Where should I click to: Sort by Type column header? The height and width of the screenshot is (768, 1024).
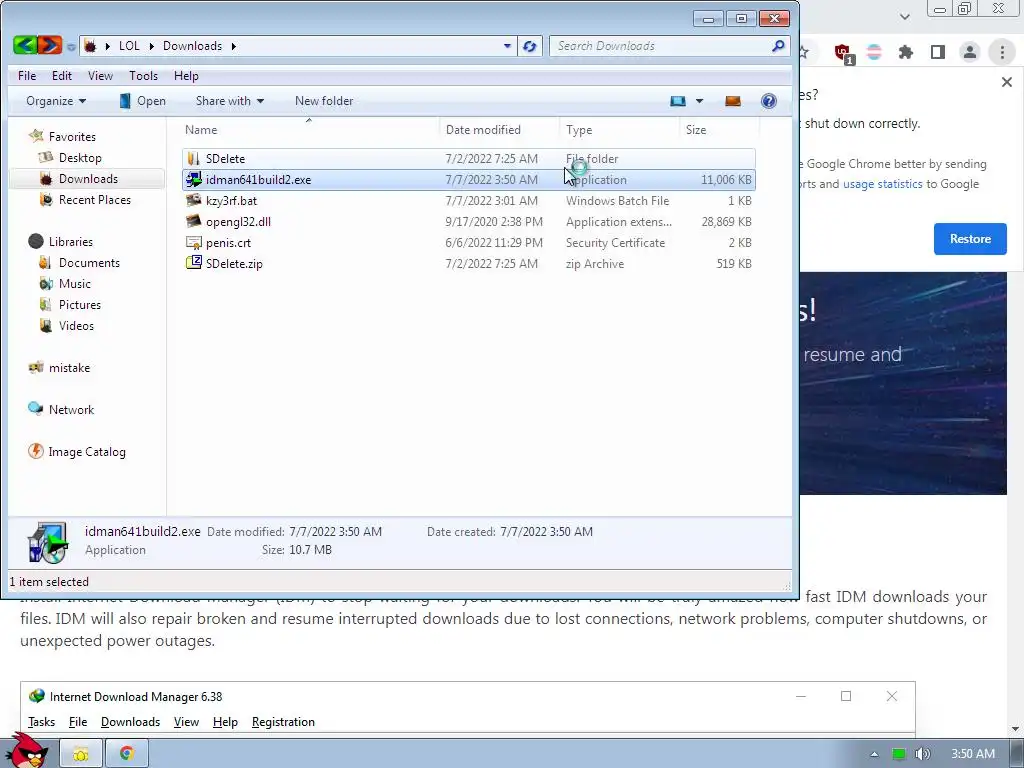tap(579, 129)
